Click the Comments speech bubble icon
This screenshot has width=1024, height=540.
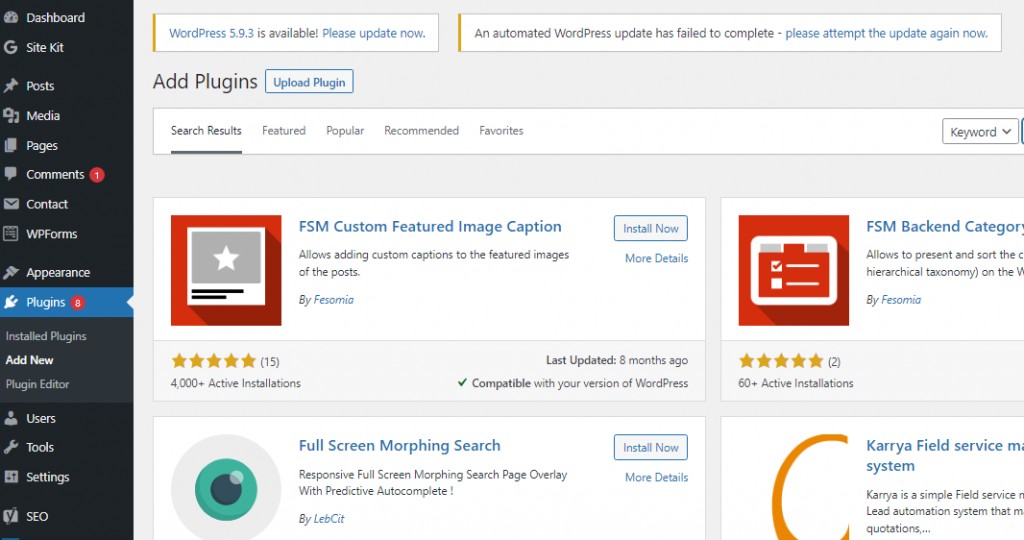[11, 174]
